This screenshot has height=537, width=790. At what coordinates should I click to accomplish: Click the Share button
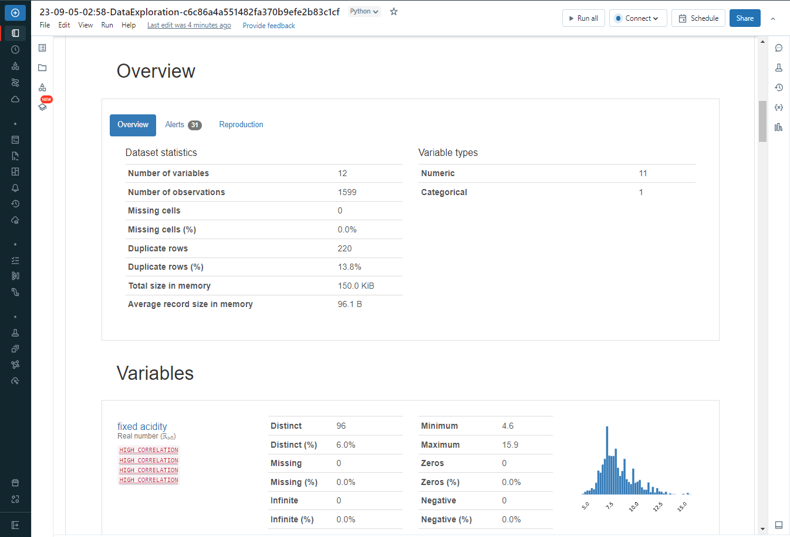tap(744, 18)
